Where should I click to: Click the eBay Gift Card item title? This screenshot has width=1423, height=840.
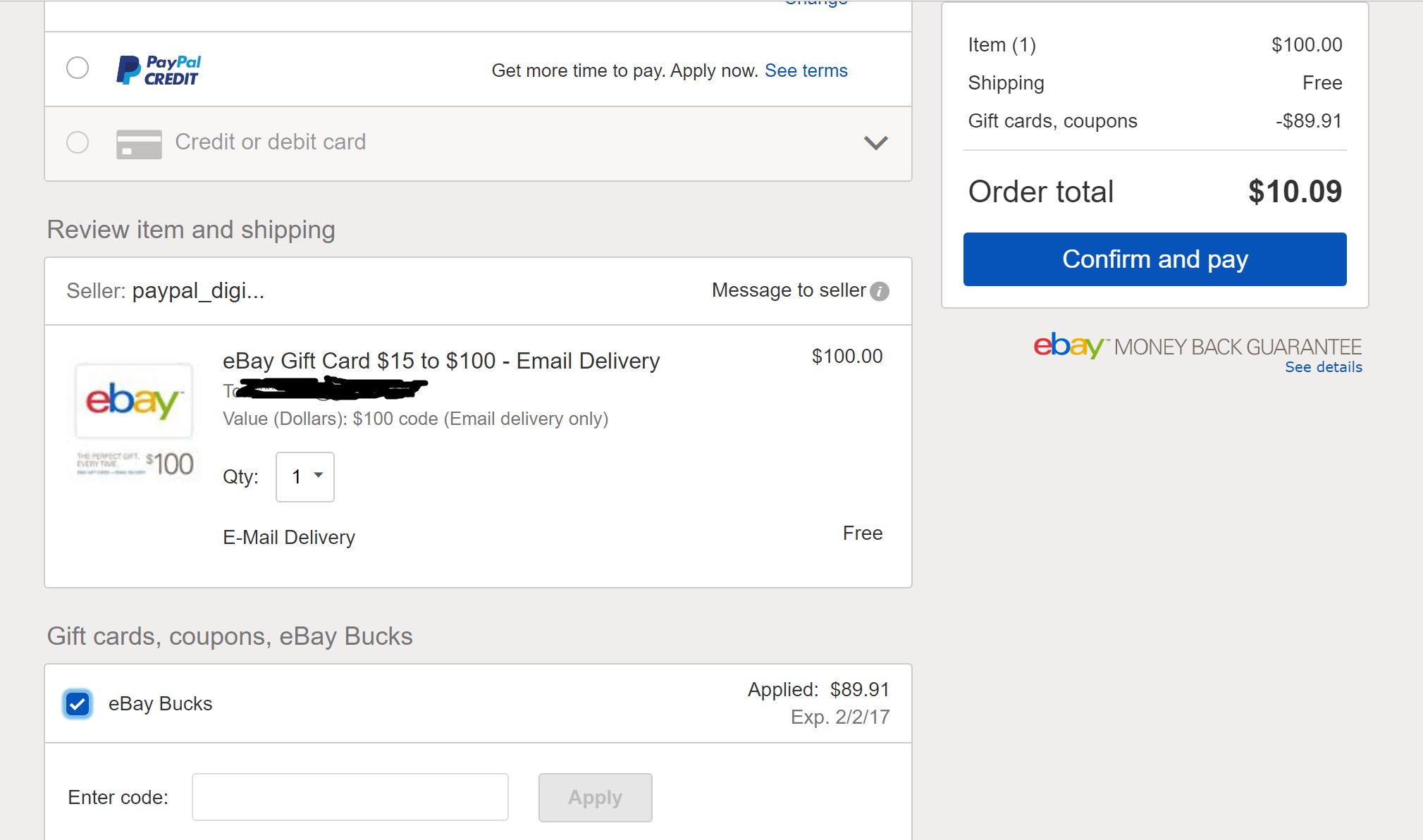[441, 361]
